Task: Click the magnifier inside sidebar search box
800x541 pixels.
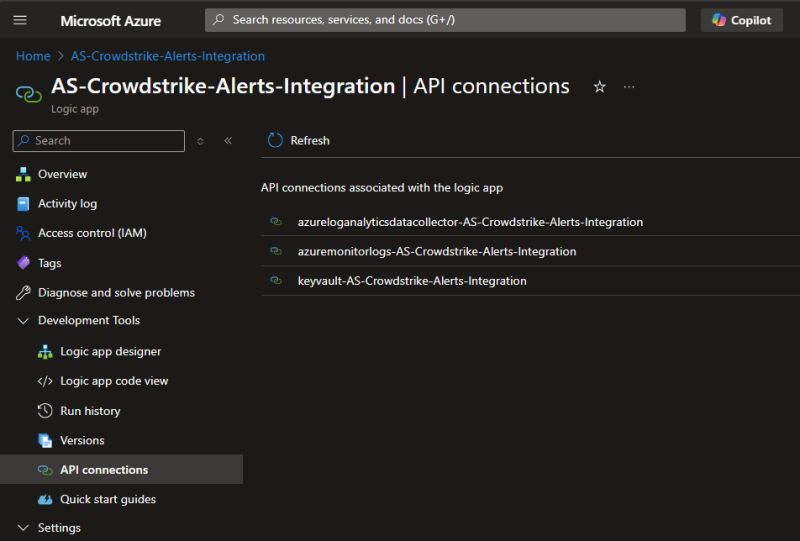Action: coord(23,140)
